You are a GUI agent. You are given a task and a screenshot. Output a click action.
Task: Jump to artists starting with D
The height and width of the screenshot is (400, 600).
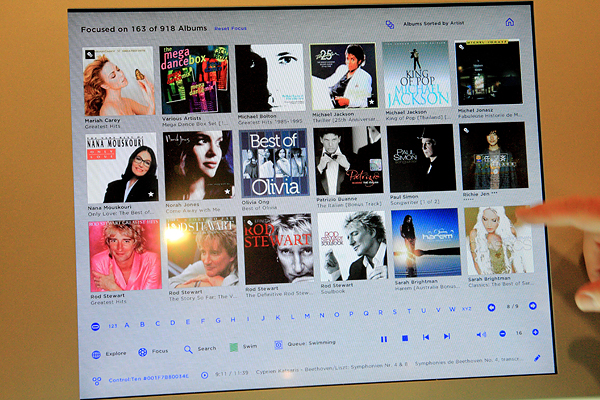[x=173, y=323]
